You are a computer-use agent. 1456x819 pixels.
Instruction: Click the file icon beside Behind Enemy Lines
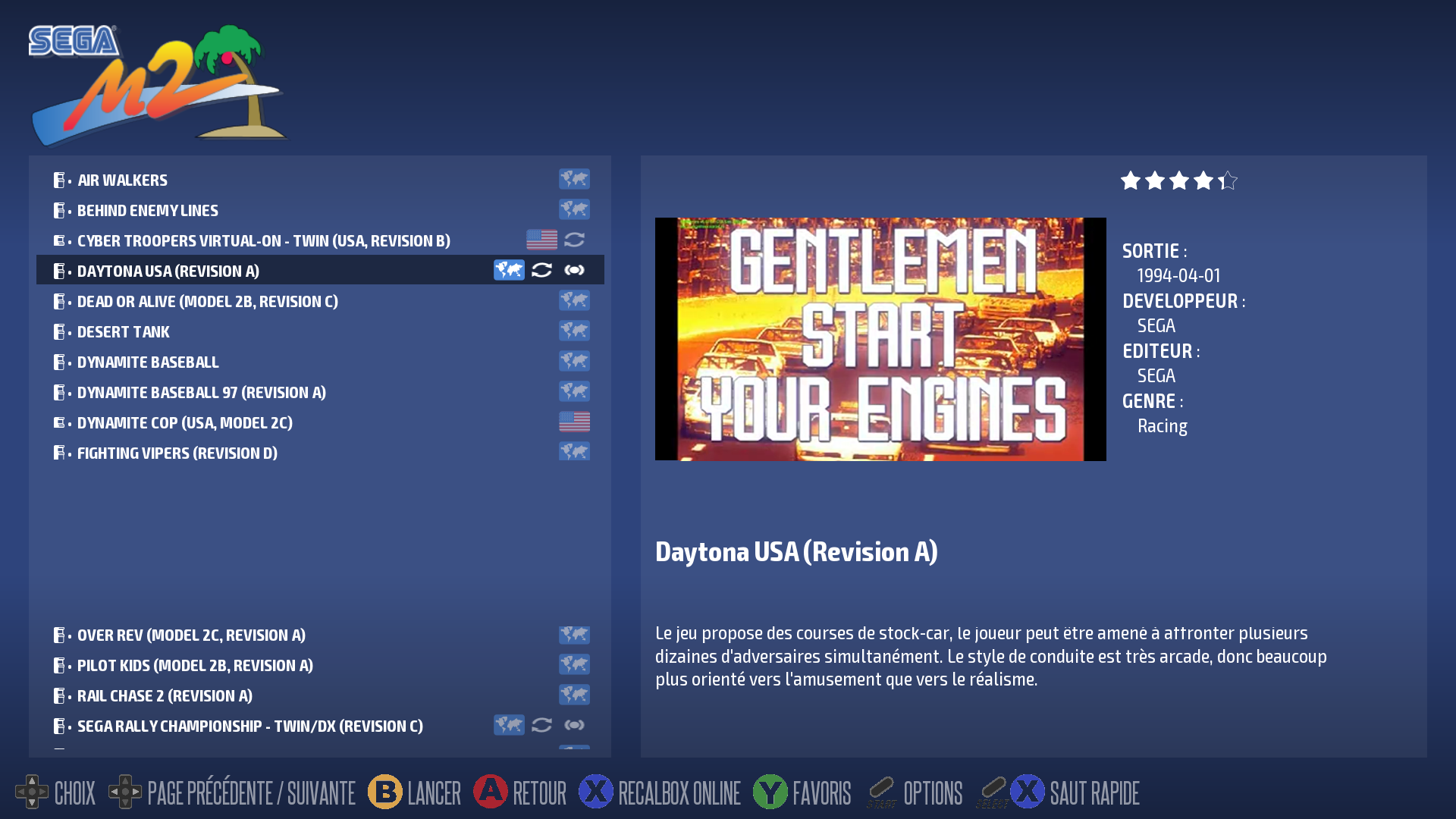pyautogui.click(x=59, y=210)
